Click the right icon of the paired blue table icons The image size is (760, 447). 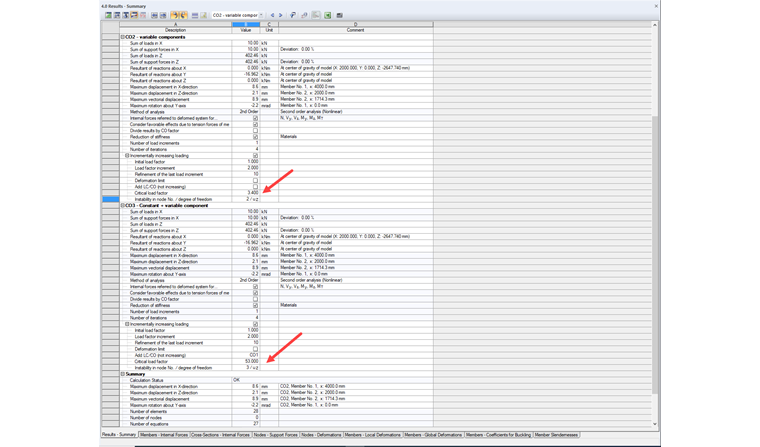[x=163, y=15]
